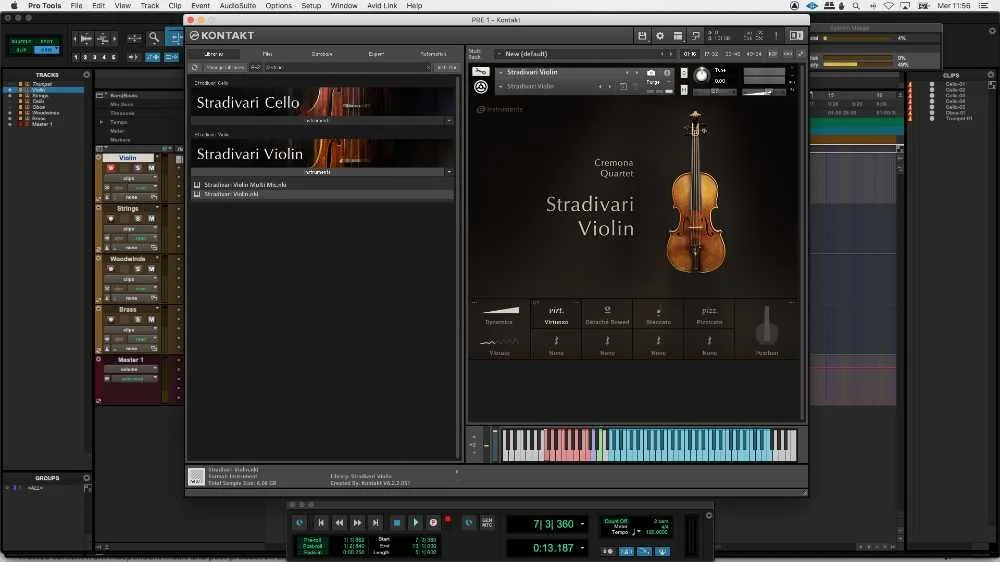Viewport: 1000px width, 562px height.
Task: Click rack page 17-32 button
Action: coord(711,54)
